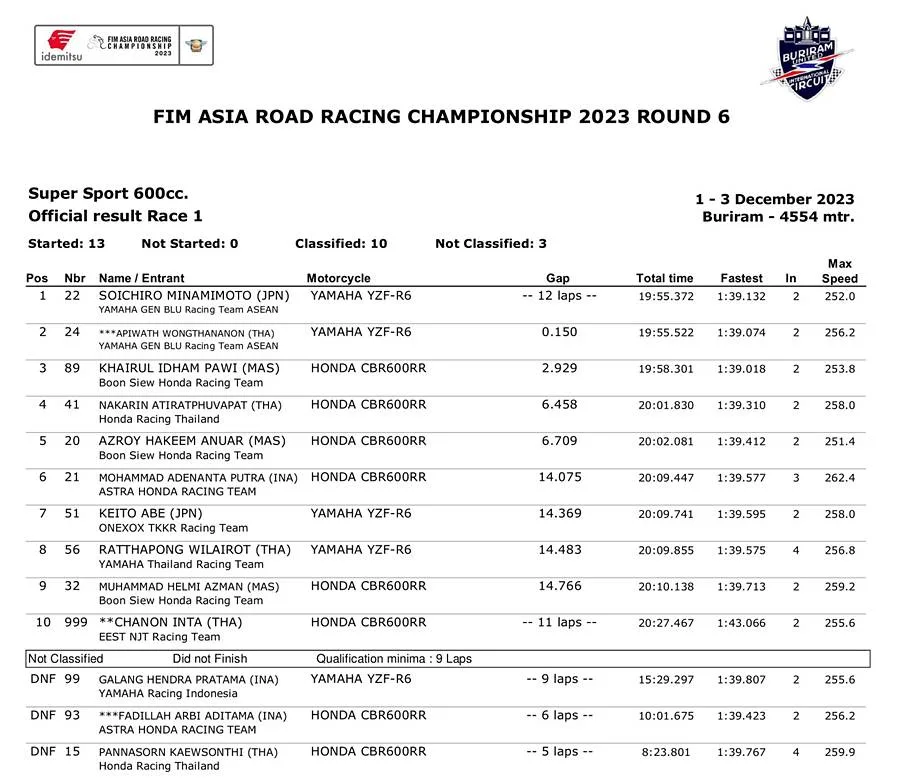Screen dimensions: 900x778
Task: Click the Motorcycle column header
Action: 338,278
